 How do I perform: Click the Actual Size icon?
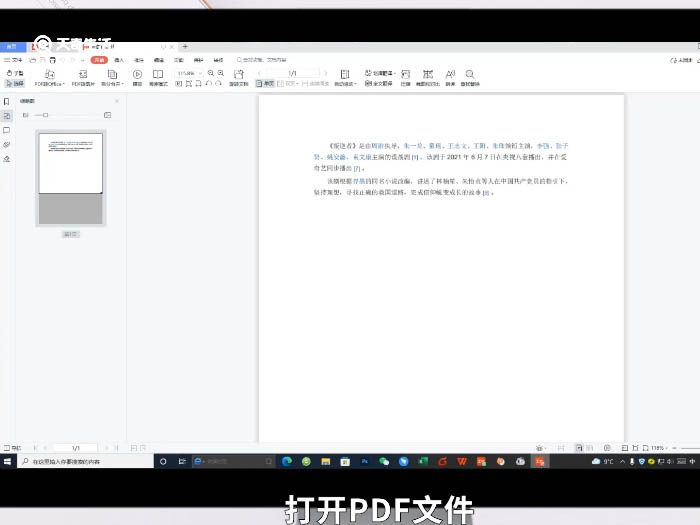coord(179,83)
